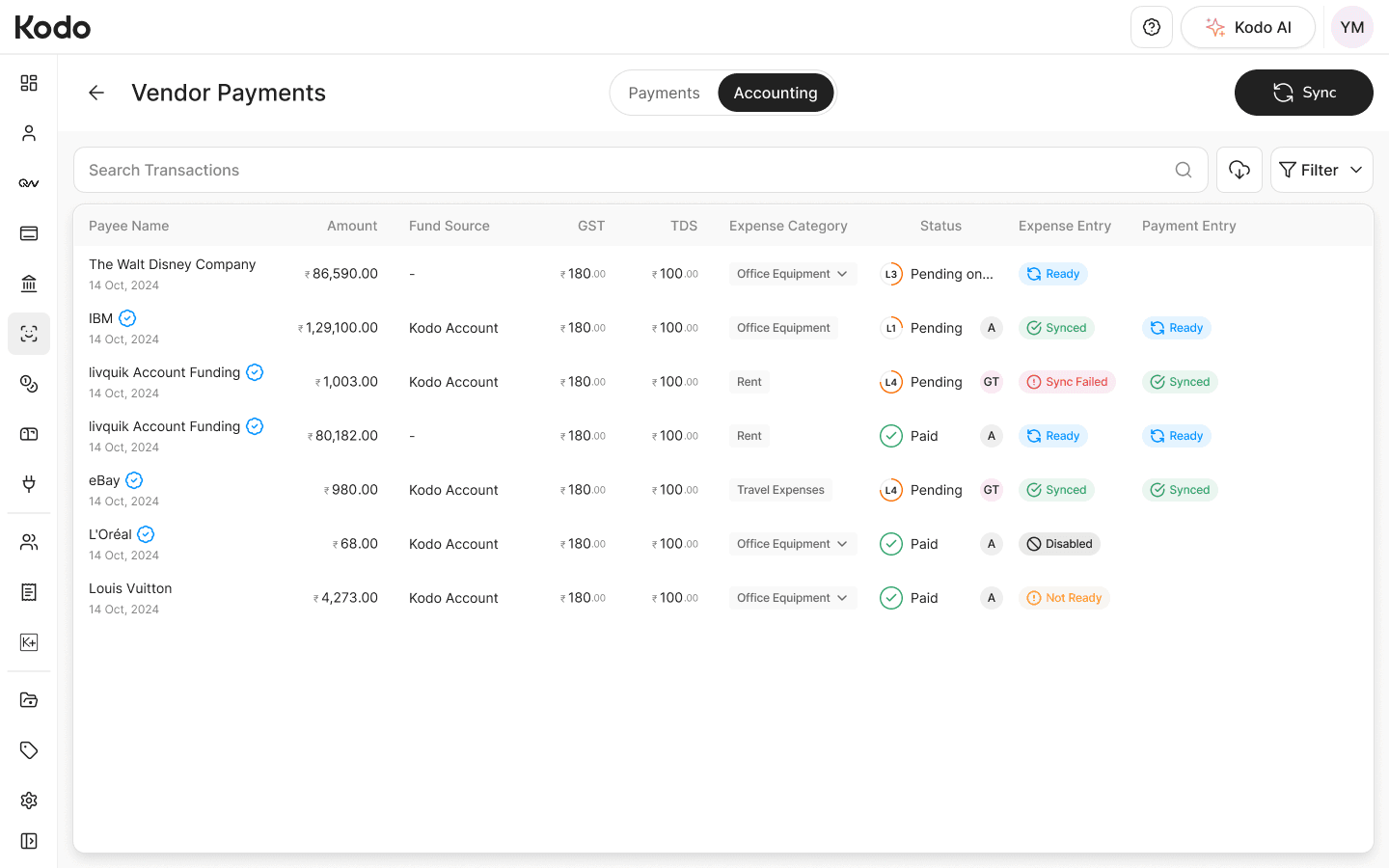
Task: Click the verified badge next to eBay
Action: 134,480
